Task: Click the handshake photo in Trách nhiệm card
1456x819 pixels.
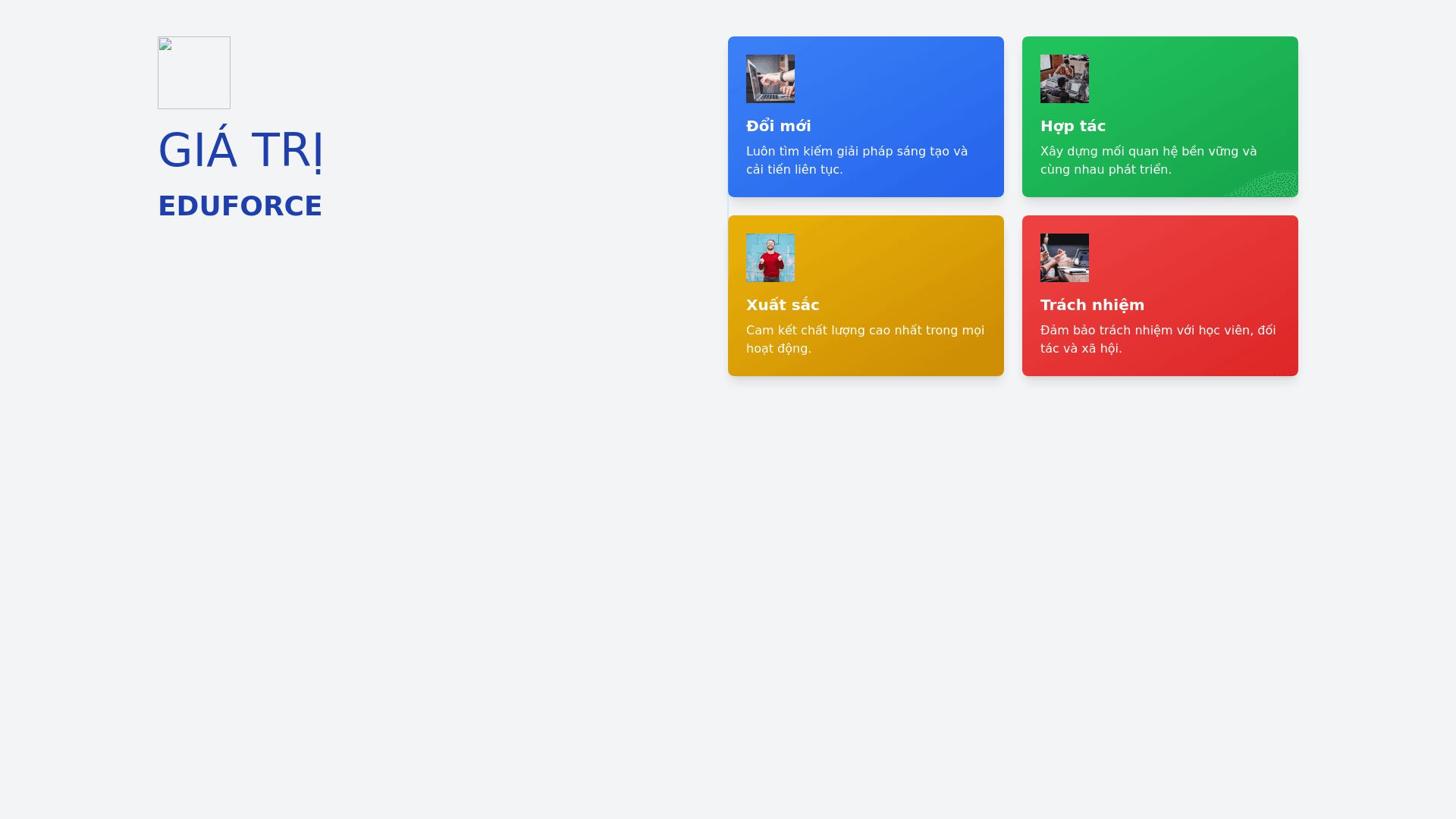Action: (1065, 258)
